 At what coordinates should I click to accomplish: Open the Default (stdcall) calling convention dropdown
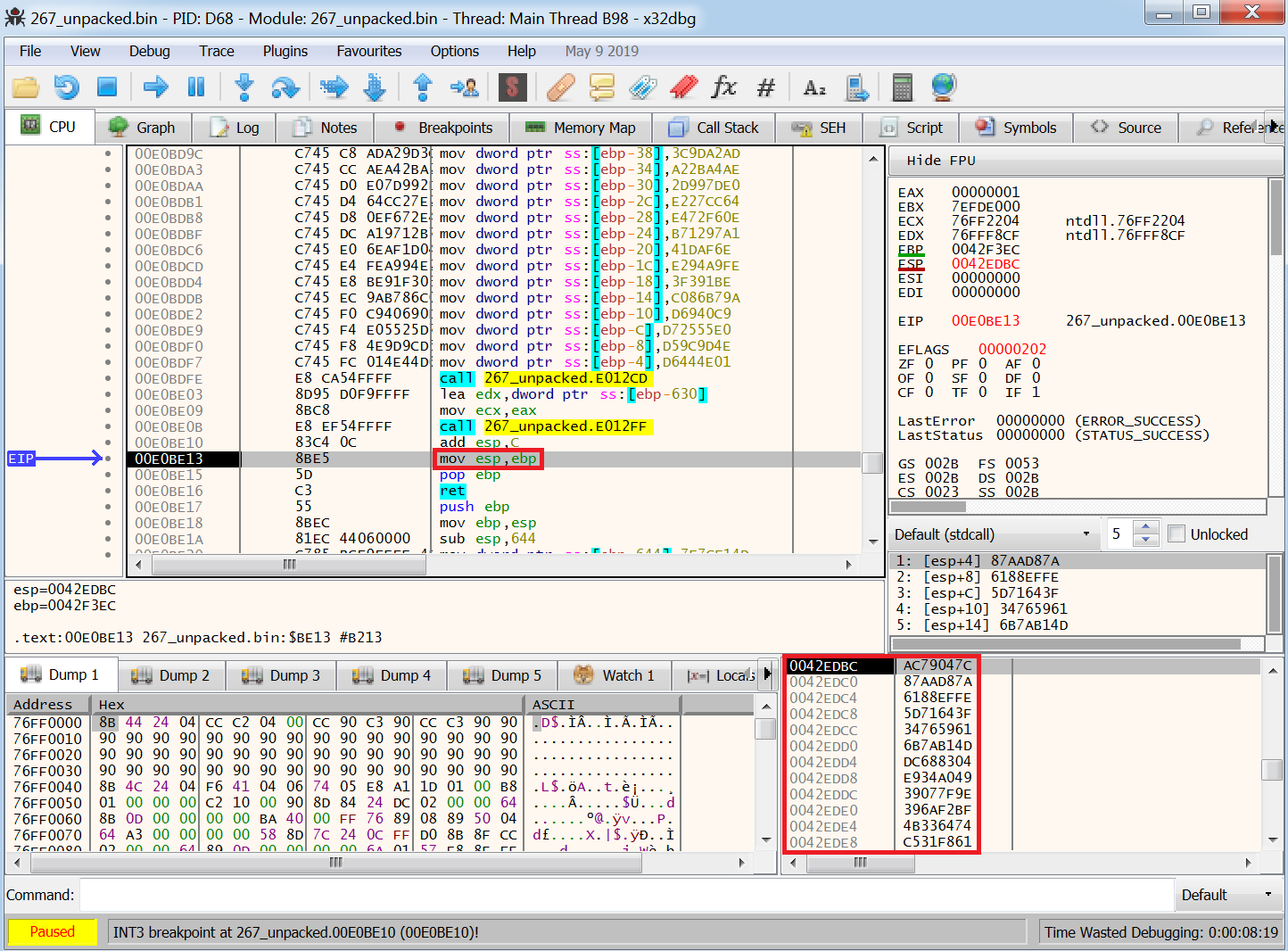tap(994, 534)
